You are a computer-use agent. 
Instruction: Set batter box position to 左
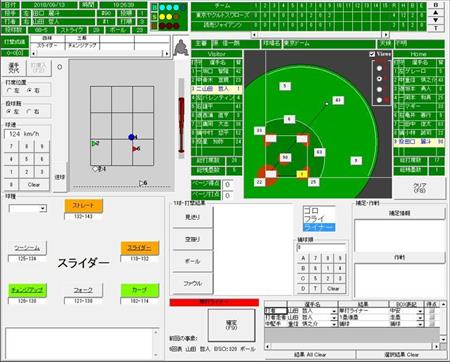click(x=9, y=90)
